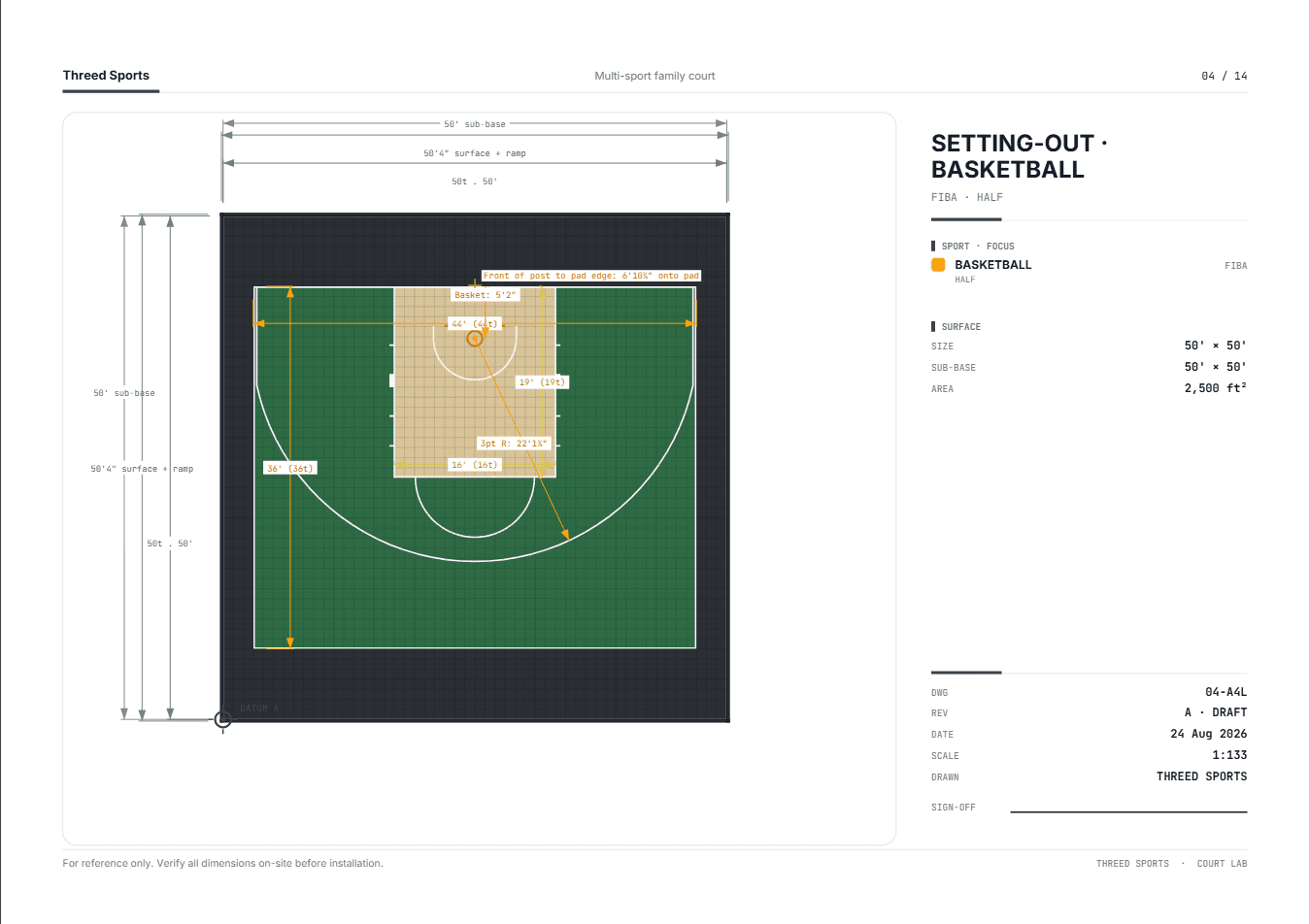Click the 'SETTING-OUT · BASKETBALL' heading
The width and height of the screenshot is (1309, 924).
point(1019,156)
